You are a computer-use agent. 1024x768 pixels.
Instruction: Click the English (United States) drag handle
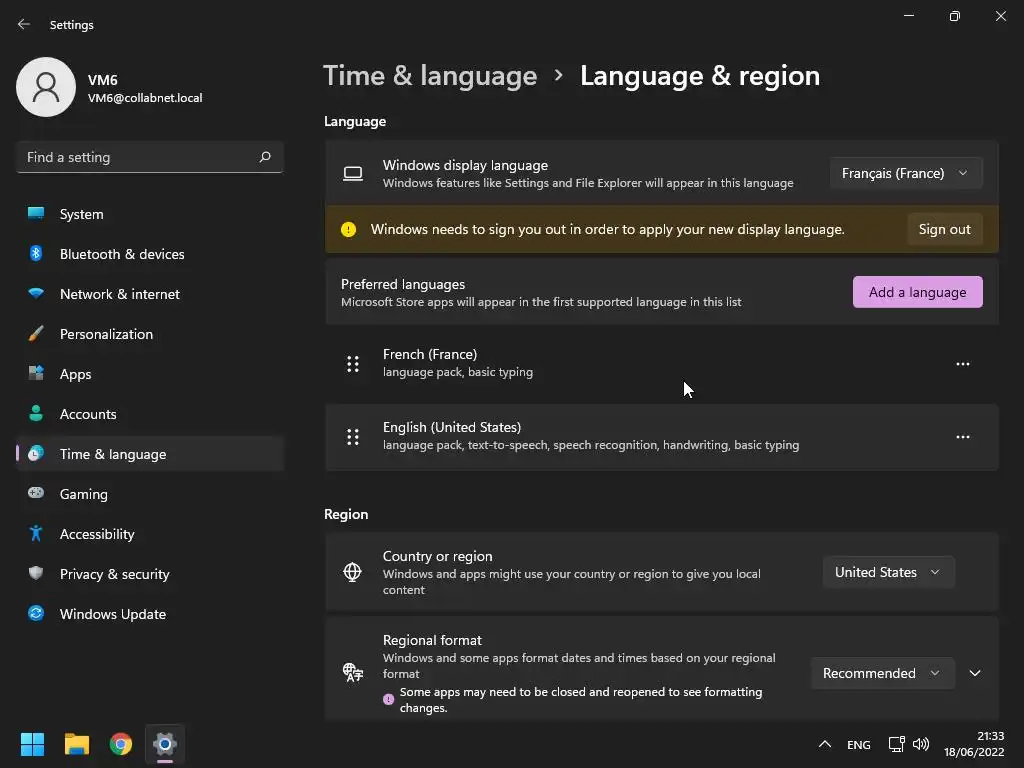pyautogui.click(x=353, y=437)
